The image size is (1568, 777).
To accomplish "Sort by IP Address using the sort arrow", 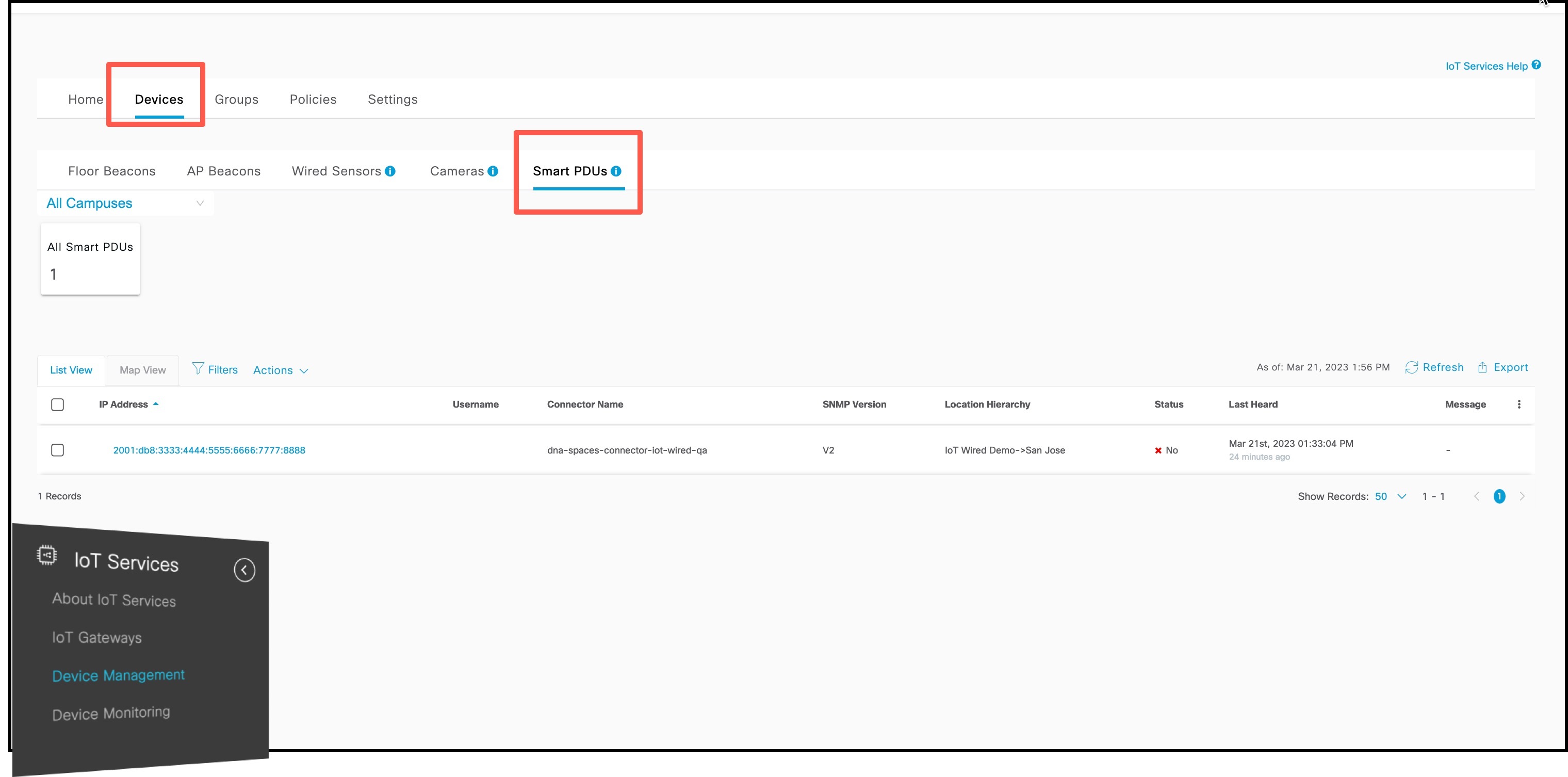I will (x=156, y=404).
